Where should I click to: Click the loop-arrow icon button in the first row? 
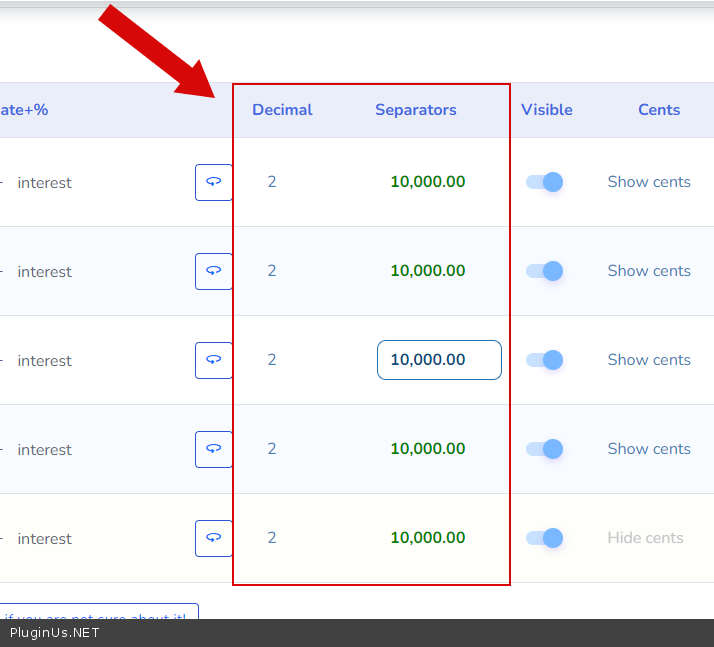(x=213, y=182)
